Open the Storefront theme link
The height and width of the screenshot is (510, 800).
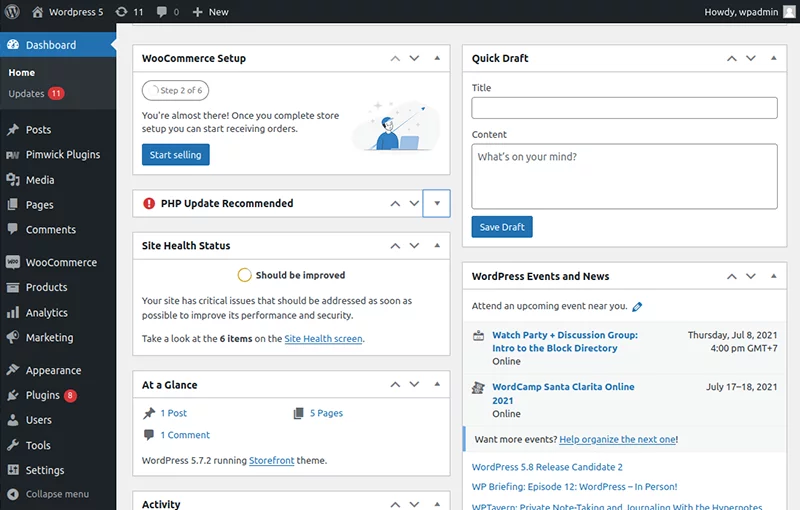271,460
